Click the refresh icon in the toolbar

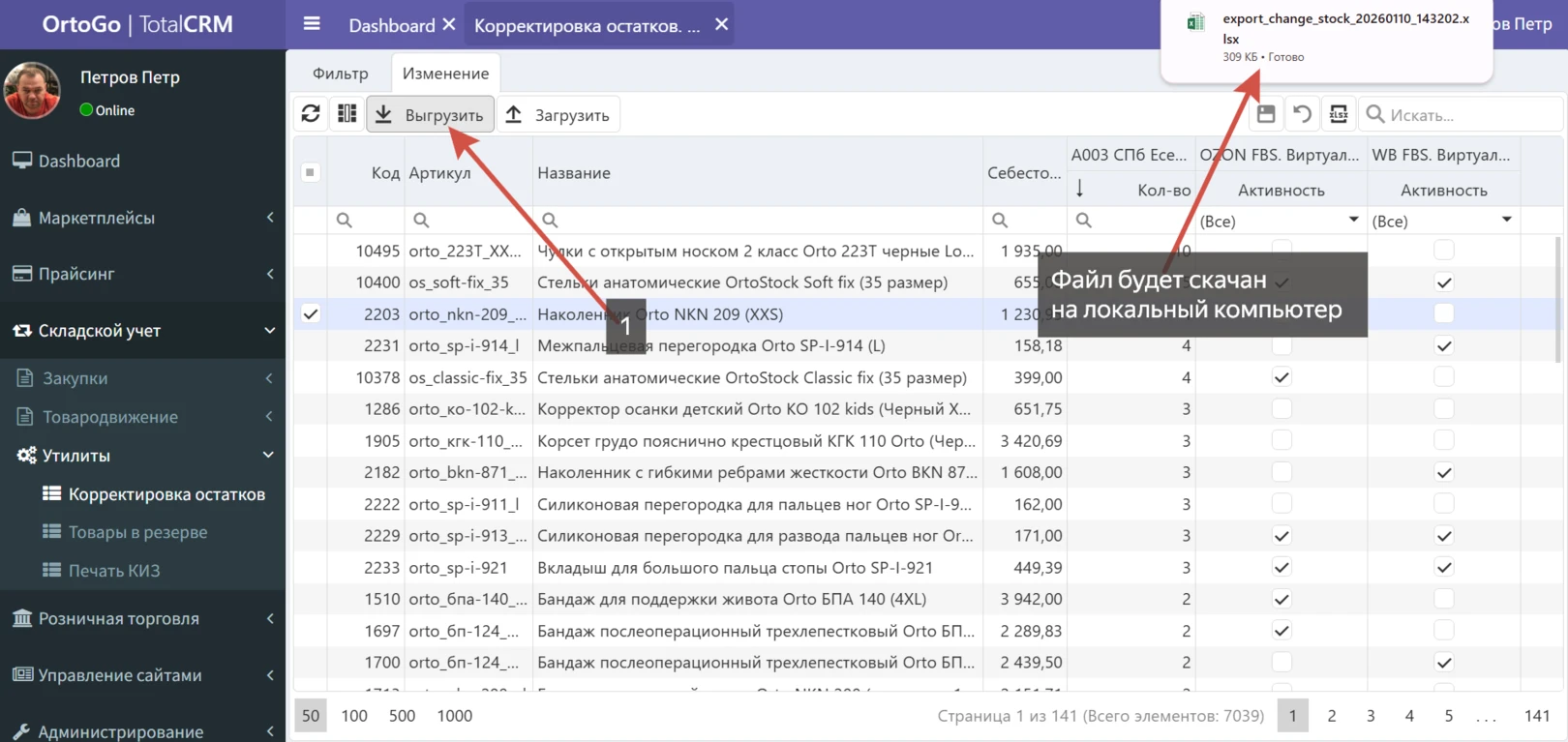[x=311, y=114]
